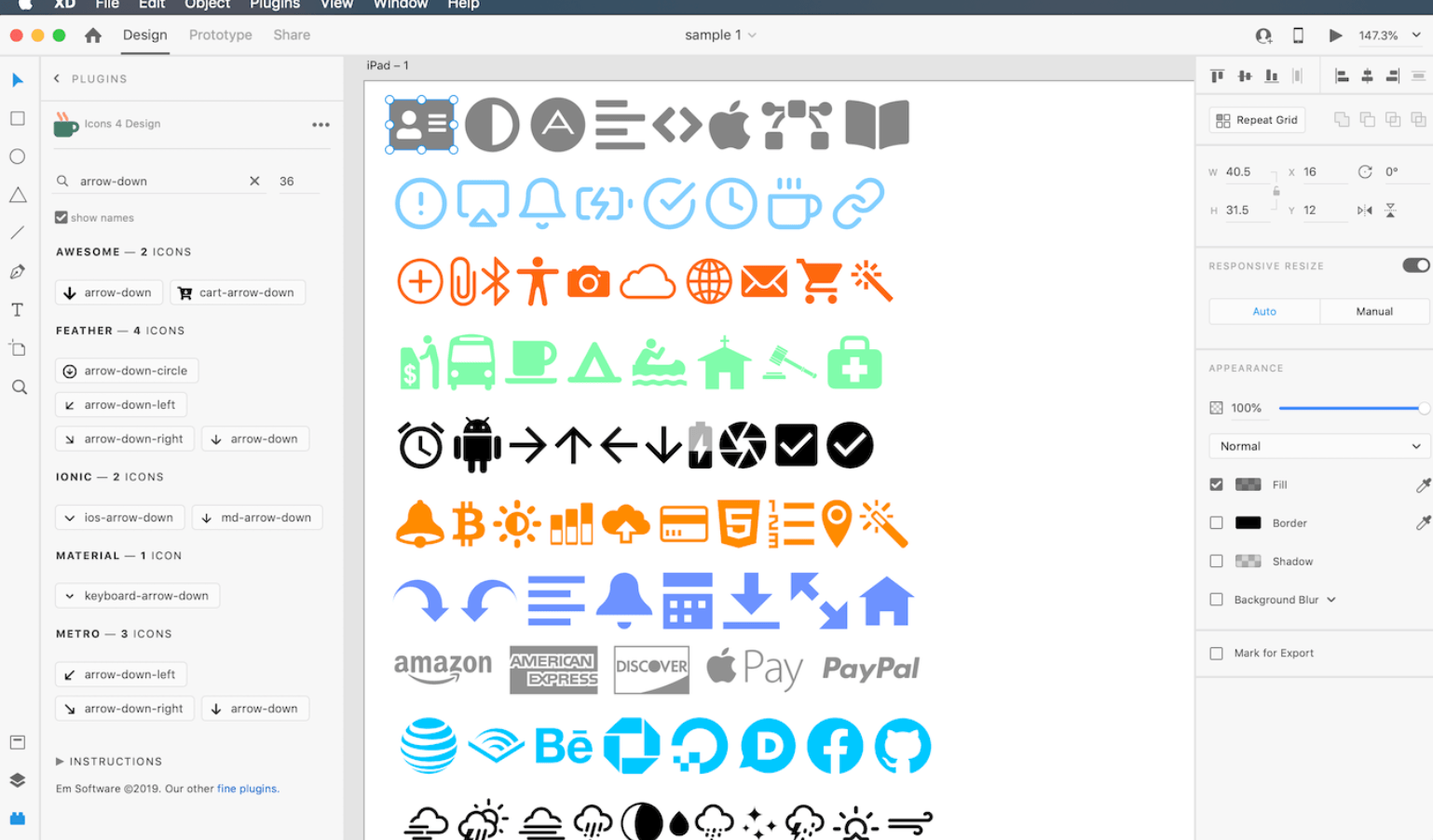Open the Window menu
Screen dimensions: 1433x840
coord(401,5)
